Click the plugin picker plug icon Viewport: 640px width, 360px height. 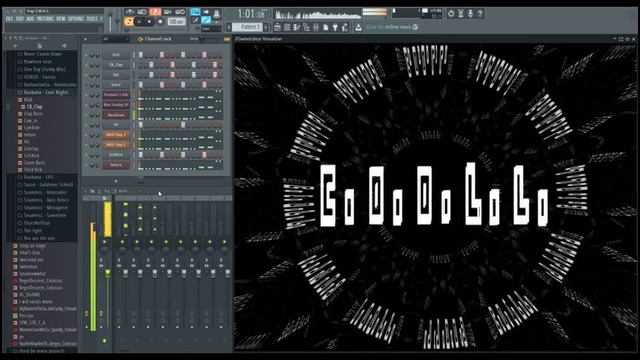[x=335, y=27]
